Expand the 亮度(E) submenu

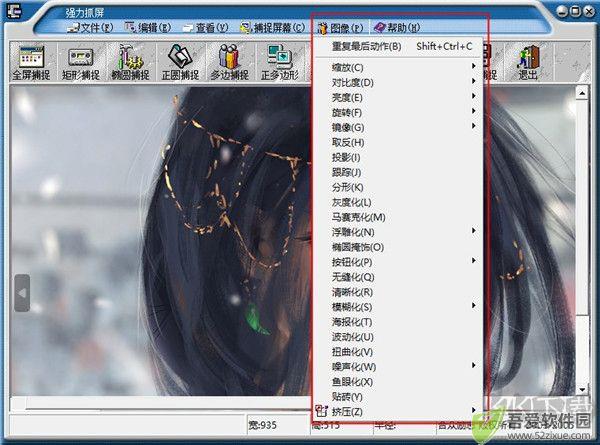tap(398, 97)
